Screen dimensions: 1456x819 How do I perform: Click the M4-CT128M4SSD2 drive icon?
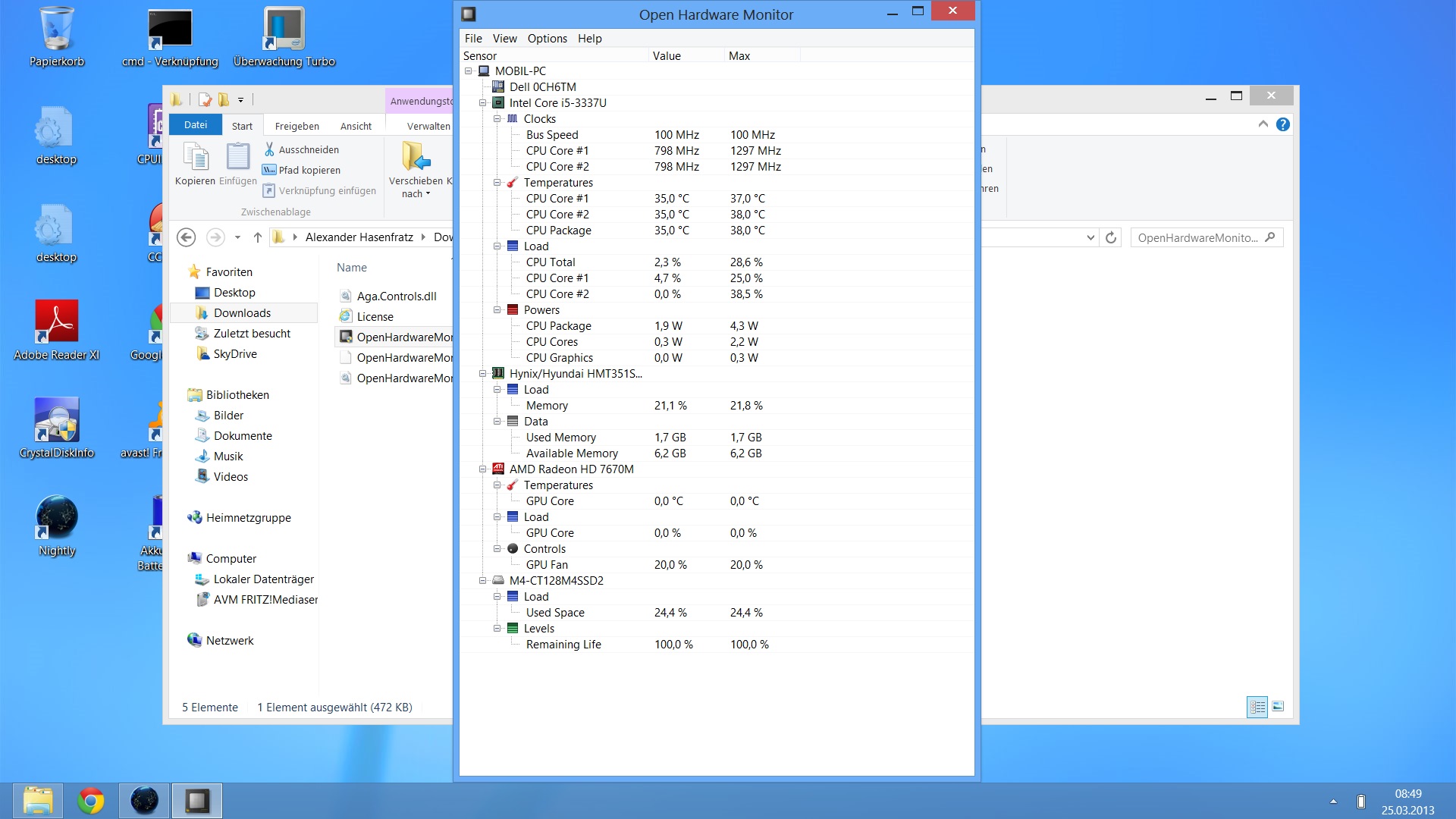(x=498, y=581)
